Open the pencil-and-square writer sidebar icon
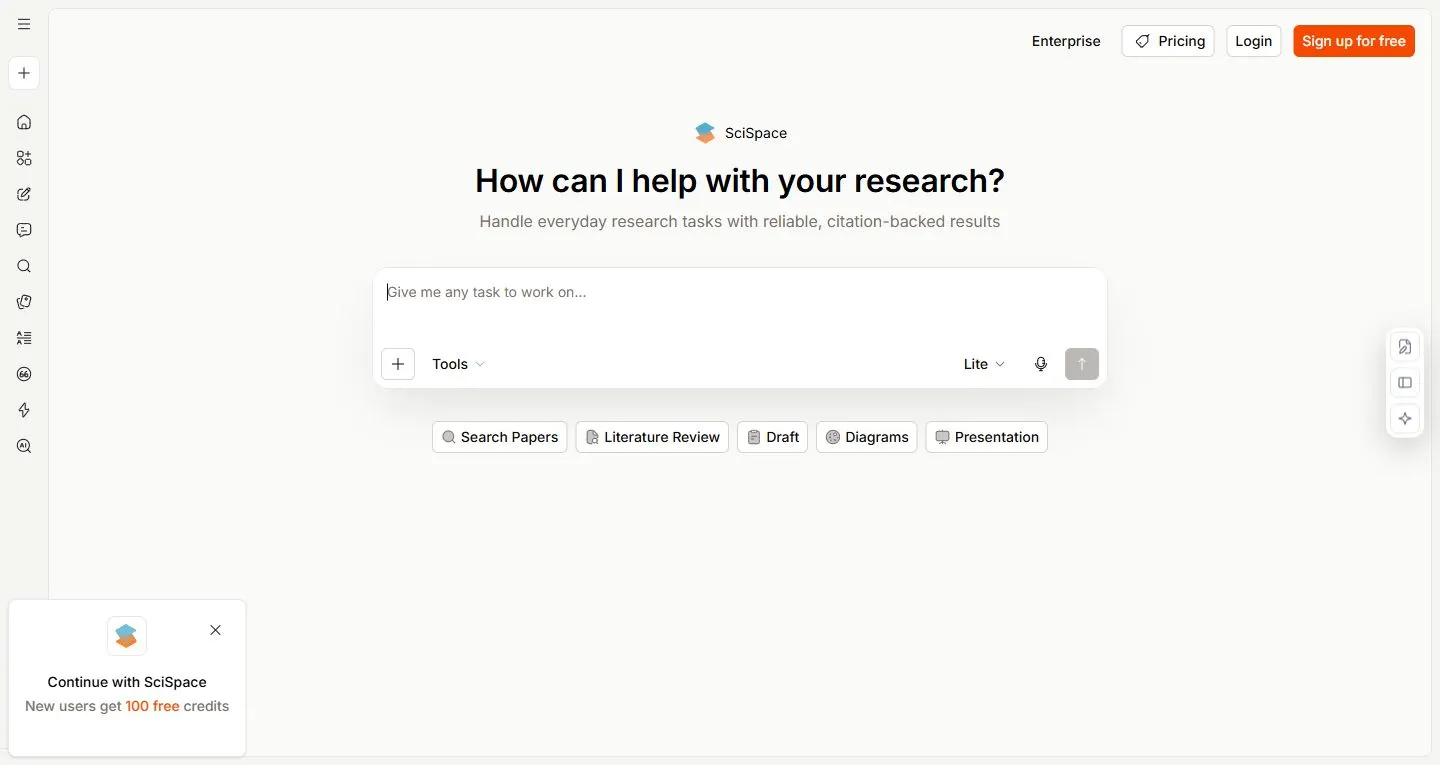1440x765 pixels. [24, 194]
